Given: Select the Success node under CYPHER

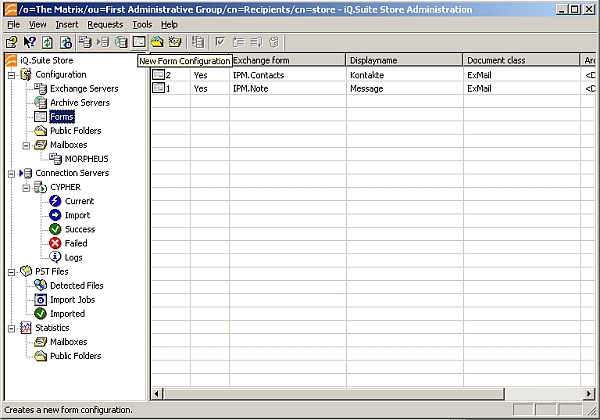Looking at the screenshot, I should 79,229.
